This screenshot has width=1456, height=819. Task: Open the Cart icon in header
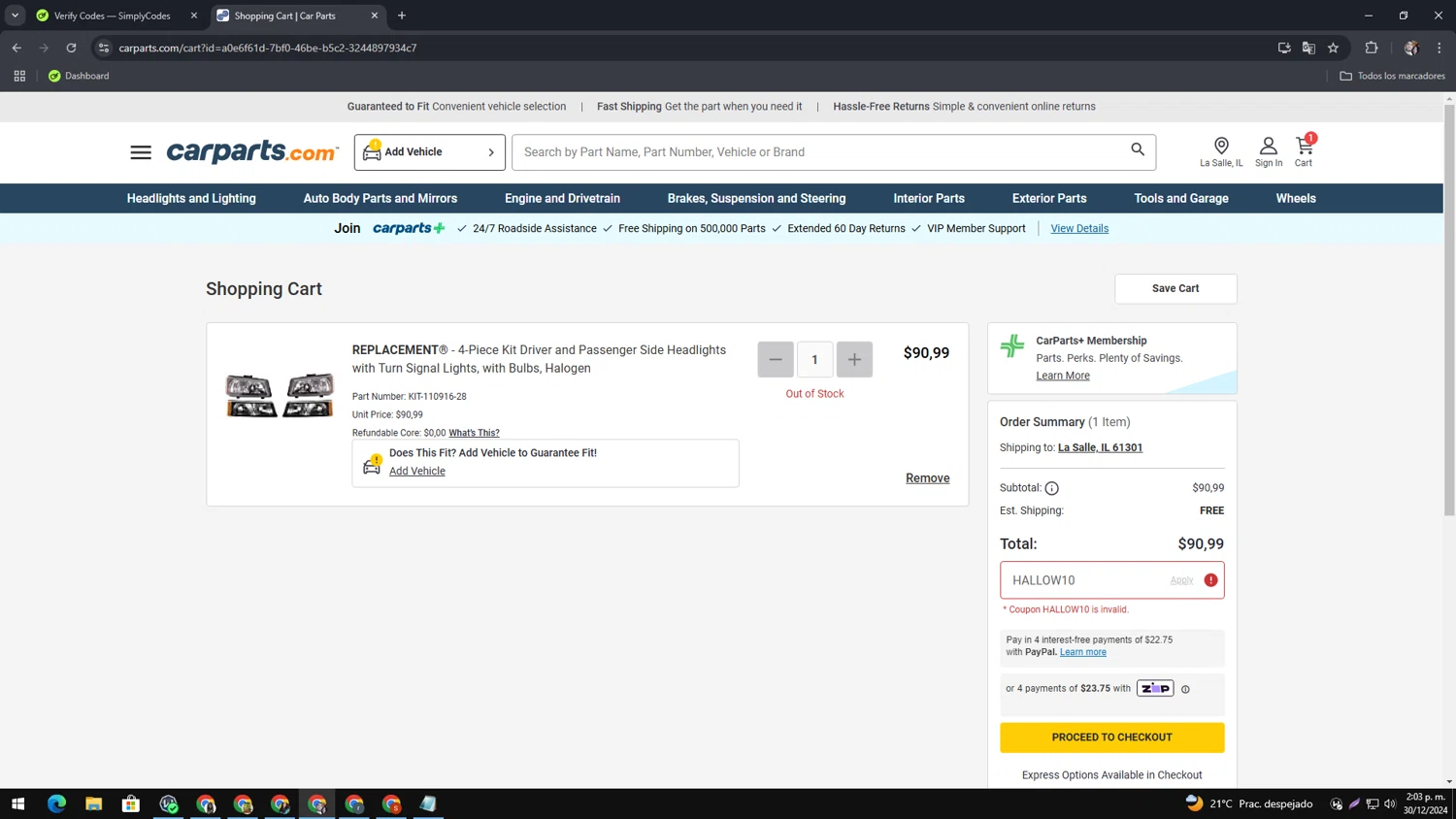[1304, 151]
